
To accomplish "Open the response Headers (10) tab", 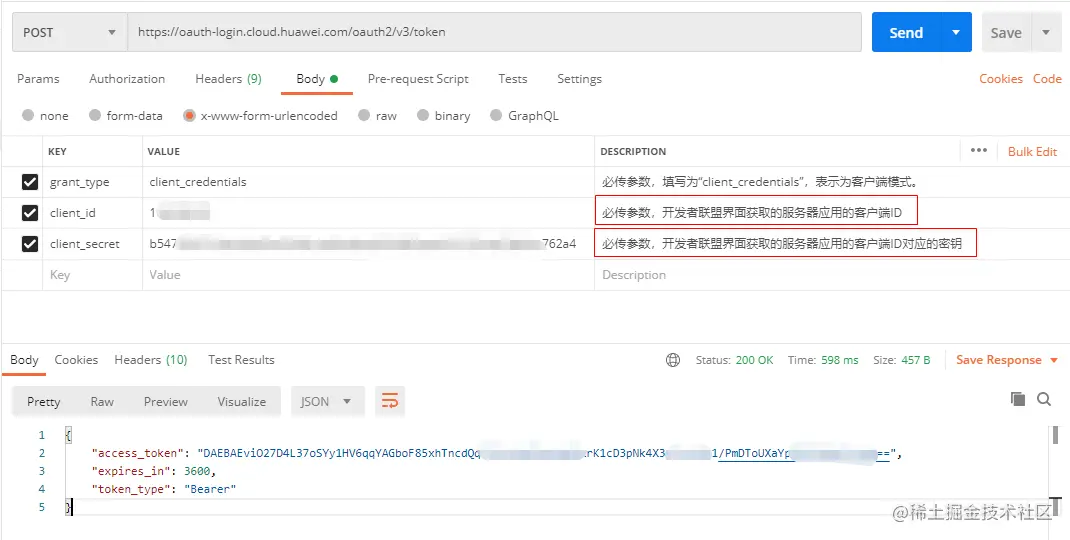I will coord(151,360).
